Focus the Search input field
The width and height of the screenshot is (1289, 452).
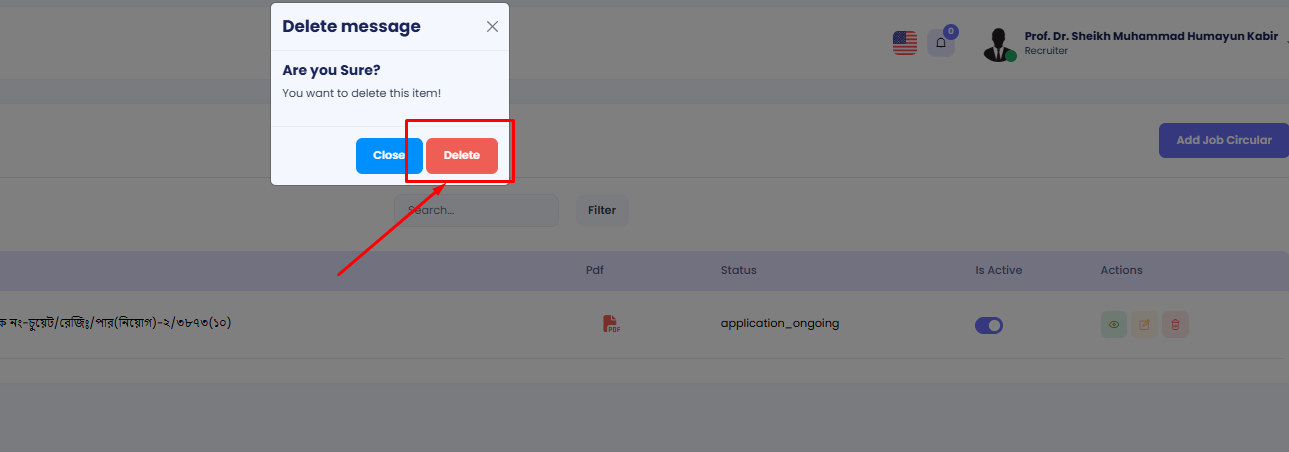[477, 210]
